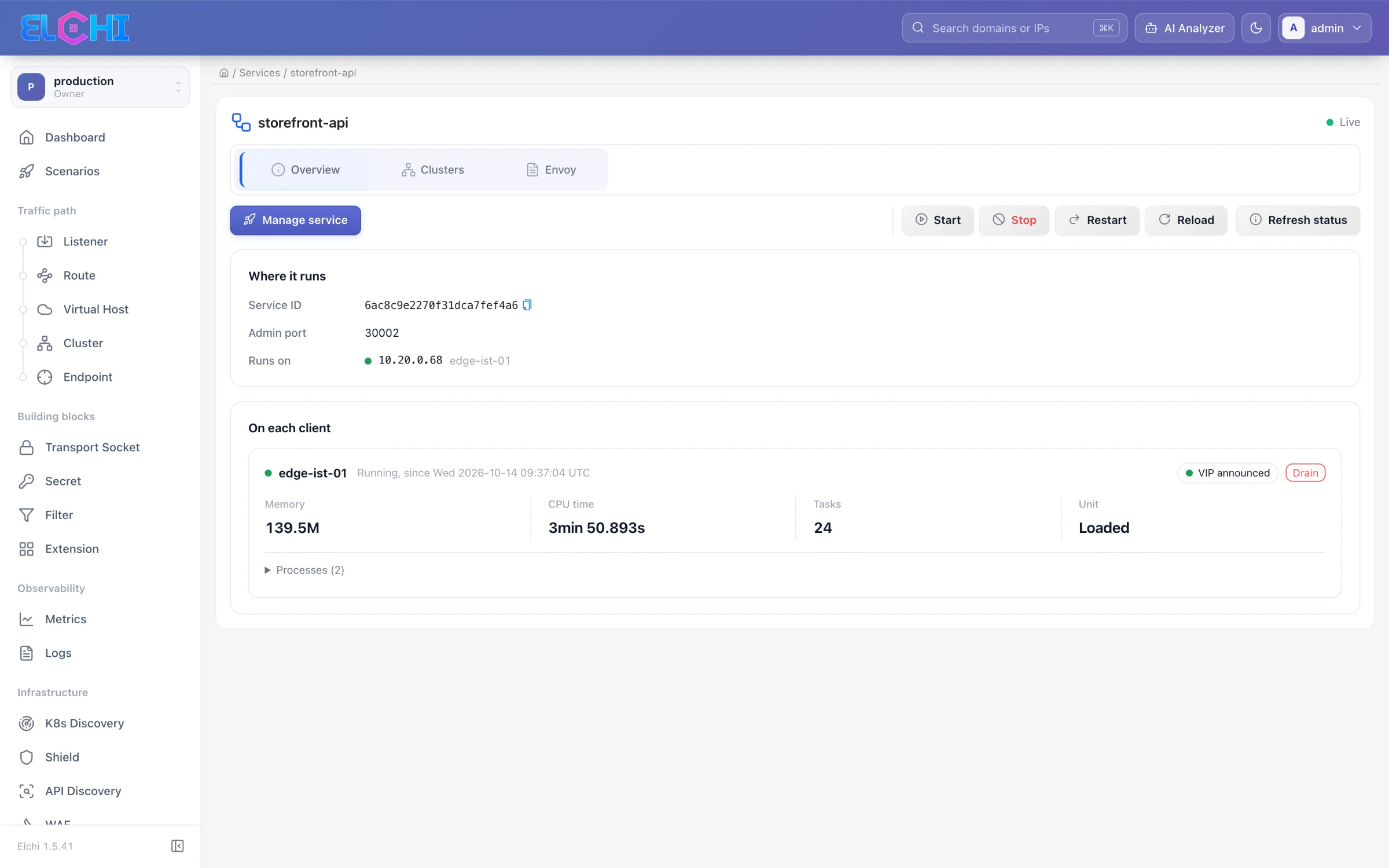Drain the edge-ist-01 client
Screen dimensions: 1389x868
click(1305, 473)
